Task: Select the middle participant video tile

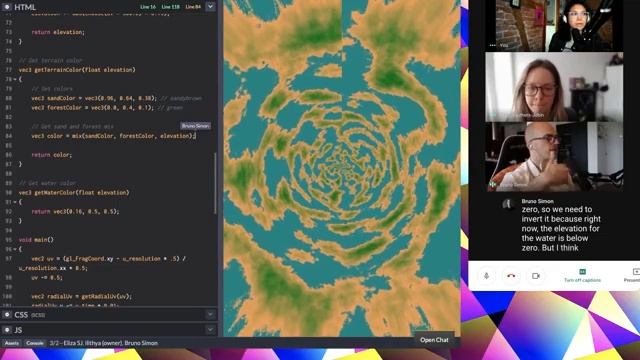Action: pyautogui.click(x=554, y=87)
